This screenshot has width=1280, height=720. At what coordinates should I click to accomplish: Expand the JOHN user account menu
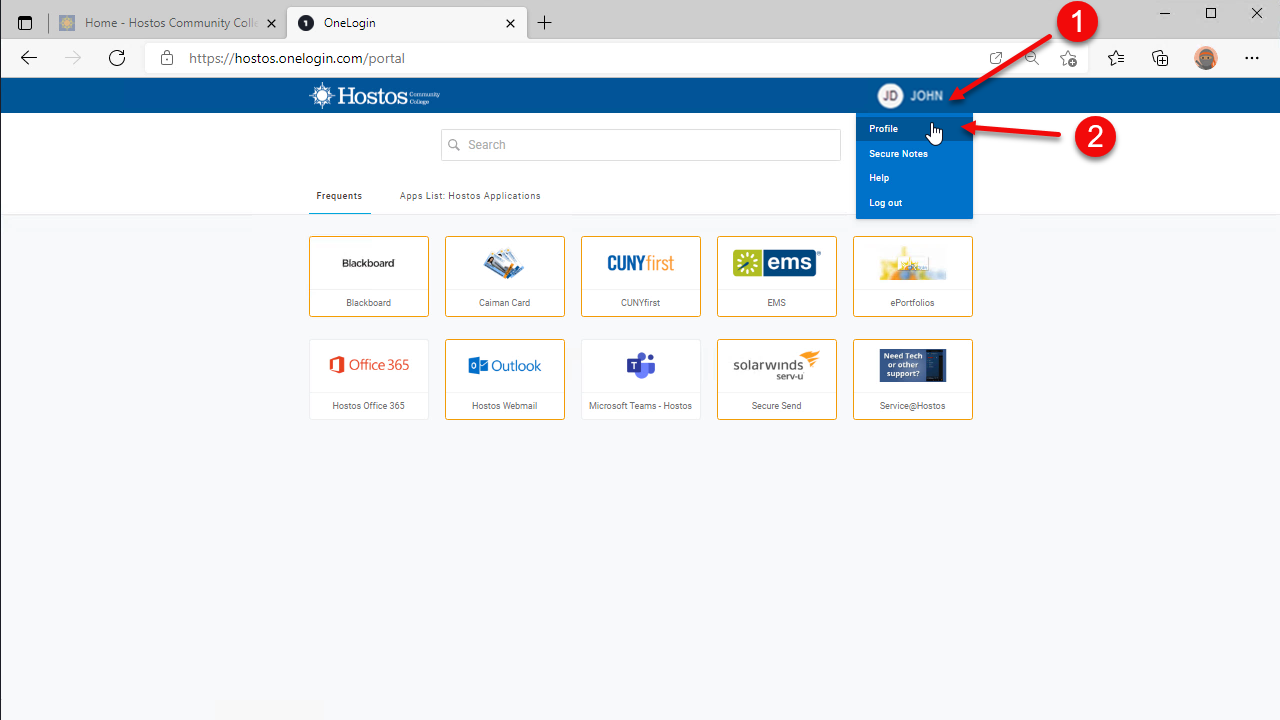pos(911,96)
